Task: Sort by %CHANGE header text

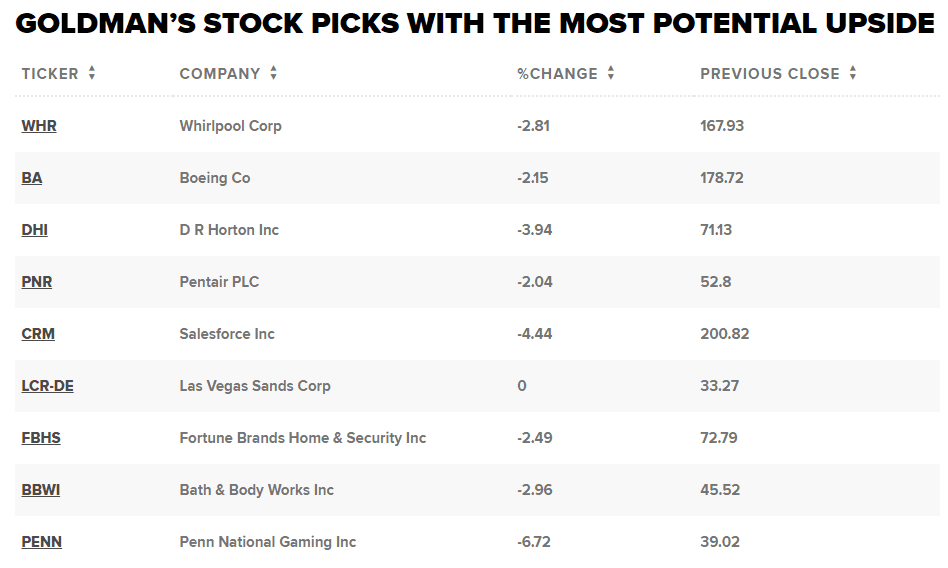Action: (557, 74)
